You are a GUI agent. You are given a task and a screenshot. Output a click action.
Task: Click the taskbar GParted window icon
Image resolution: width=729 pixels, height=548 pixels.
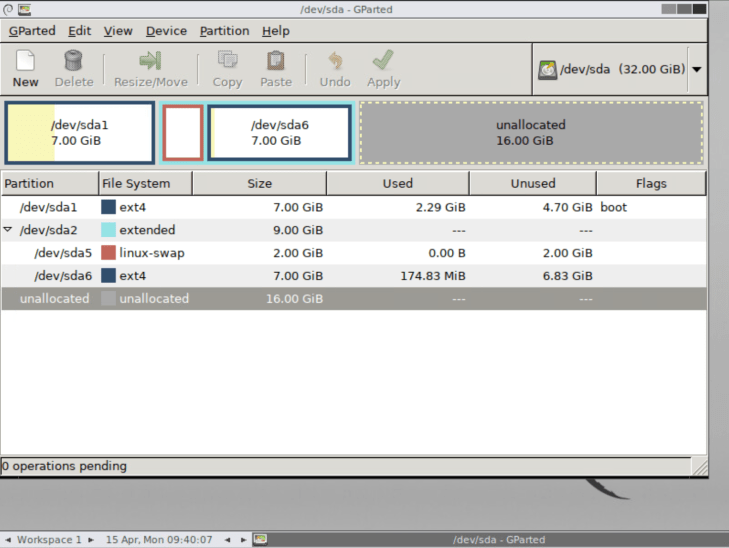[x=260, y=539]
